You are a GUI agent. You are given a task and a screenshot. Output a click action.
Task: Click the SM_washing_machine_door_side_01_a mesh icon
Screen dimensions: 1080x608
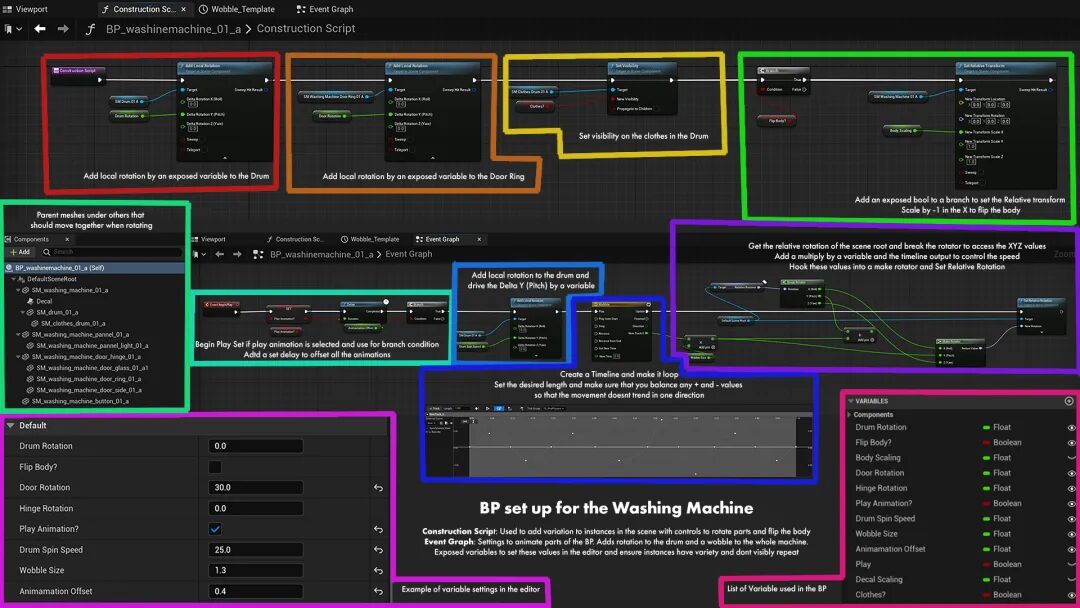coord(30,390)
